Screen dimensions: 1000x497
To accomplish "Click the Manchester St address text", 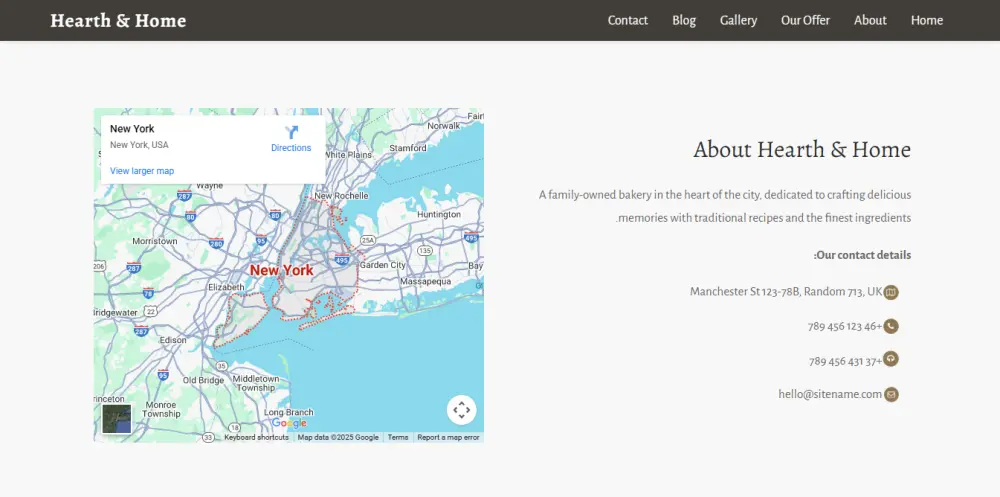I will (x=786, y=292).
